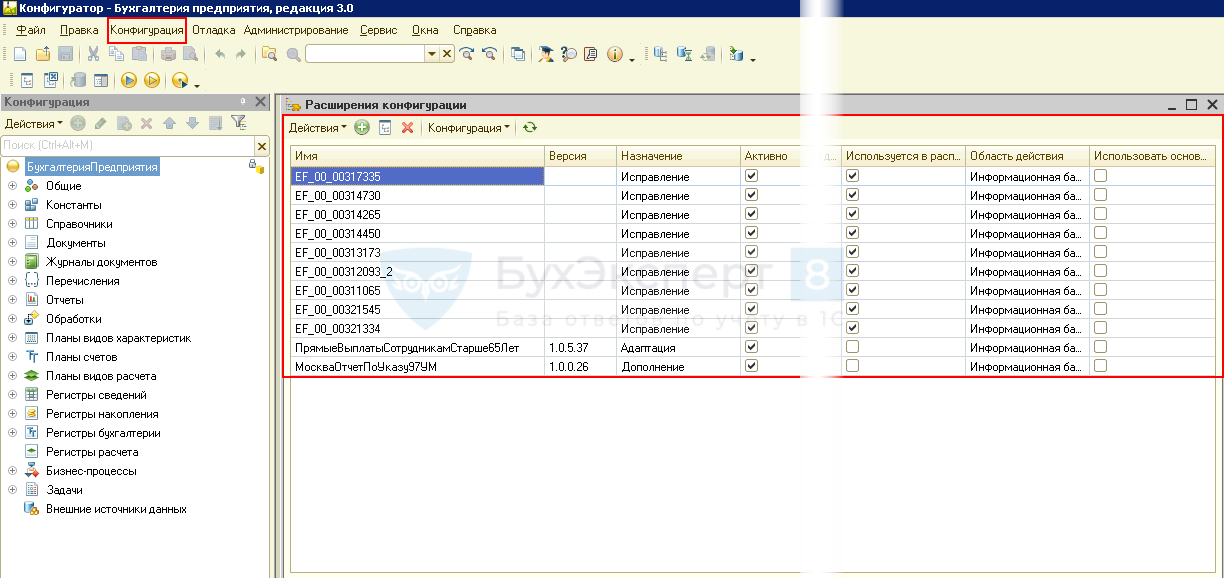Screen dimensions: 1224x578
Task: Click the red Delete extension icon
Action: point(407,128)
